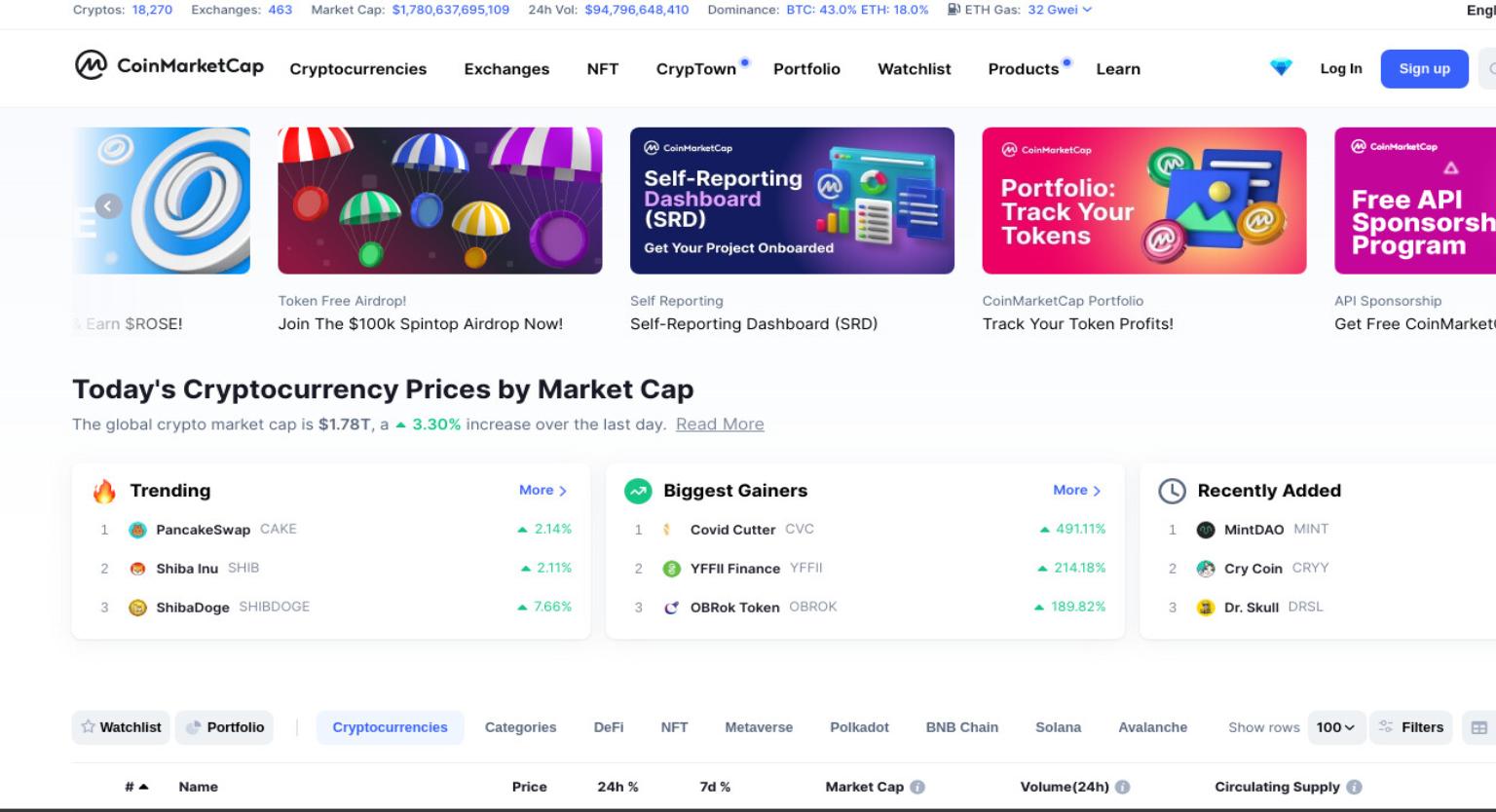Click the carousel previous arrow button
The image size is (1496, 812).
coord(108,206)
